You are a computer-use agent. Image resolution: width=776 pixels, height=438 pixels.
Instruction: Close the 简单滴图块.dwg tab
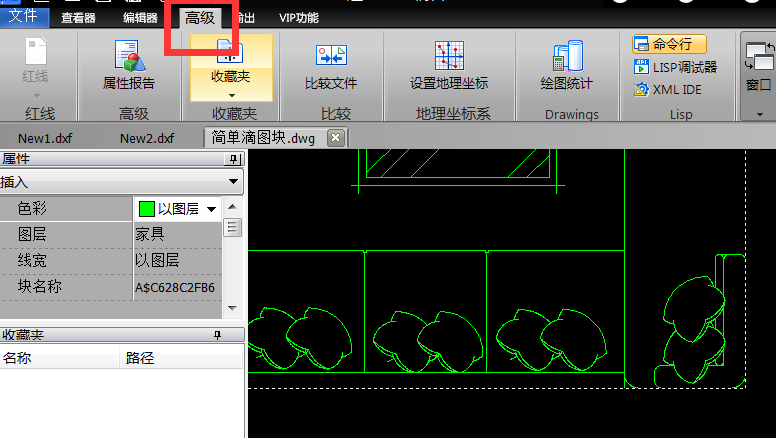tap(336, 138)
